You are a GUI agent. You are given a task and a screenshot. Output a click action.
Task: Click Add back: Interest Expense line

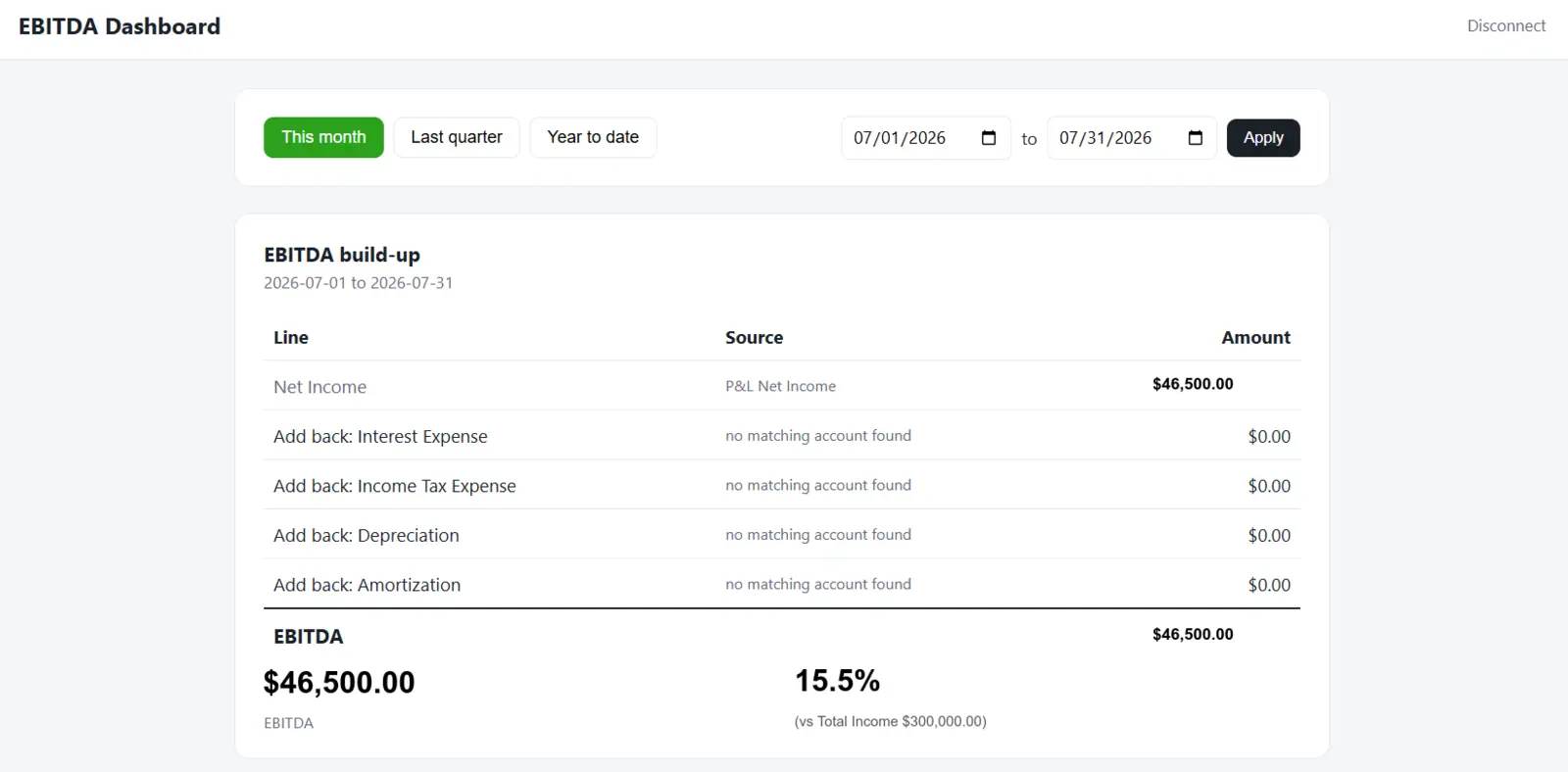(x=380, y=437)
